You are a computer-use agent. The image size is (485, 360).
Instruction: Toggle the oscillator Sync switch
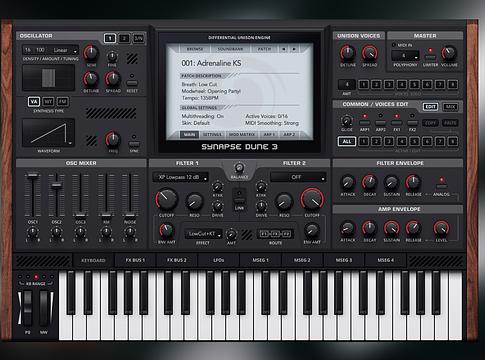pos(134,144)
